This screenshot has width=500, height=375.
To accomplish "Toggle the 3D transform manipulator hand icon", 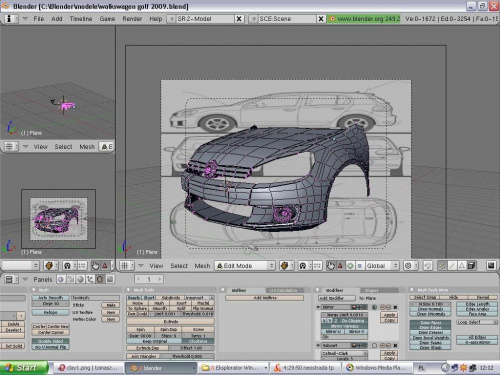I will point(330,266).
